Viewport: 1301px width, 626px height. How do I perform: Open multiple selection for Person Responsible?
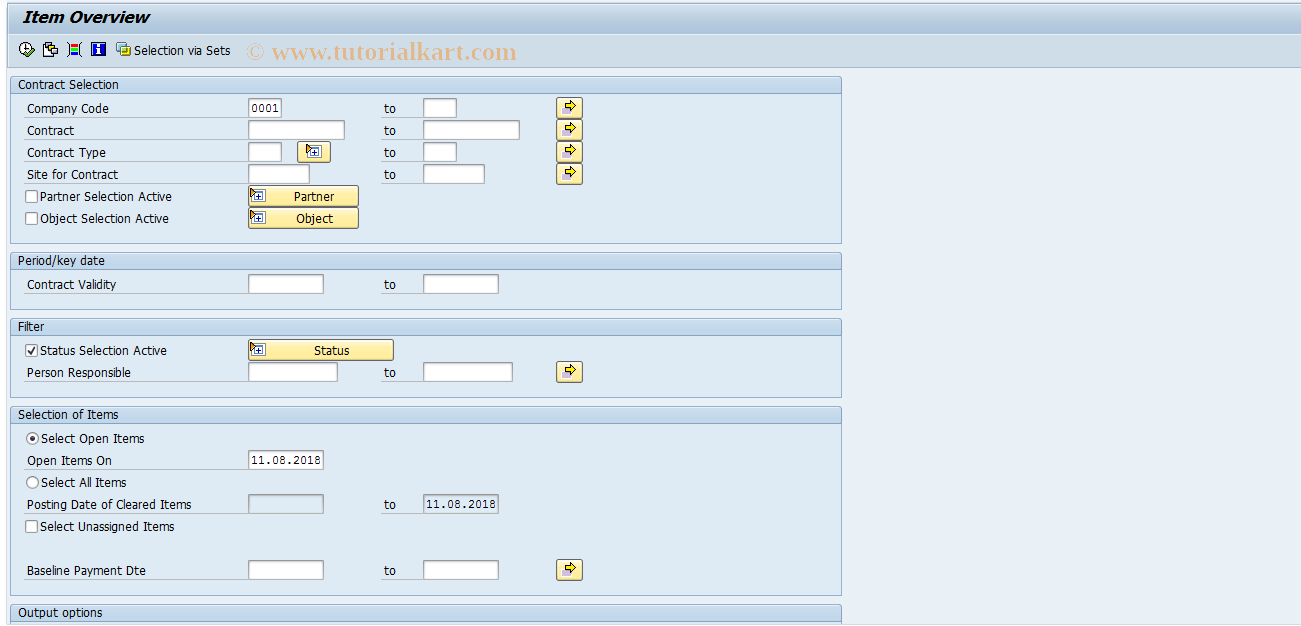pyautogui.click(x=569, y=371)
